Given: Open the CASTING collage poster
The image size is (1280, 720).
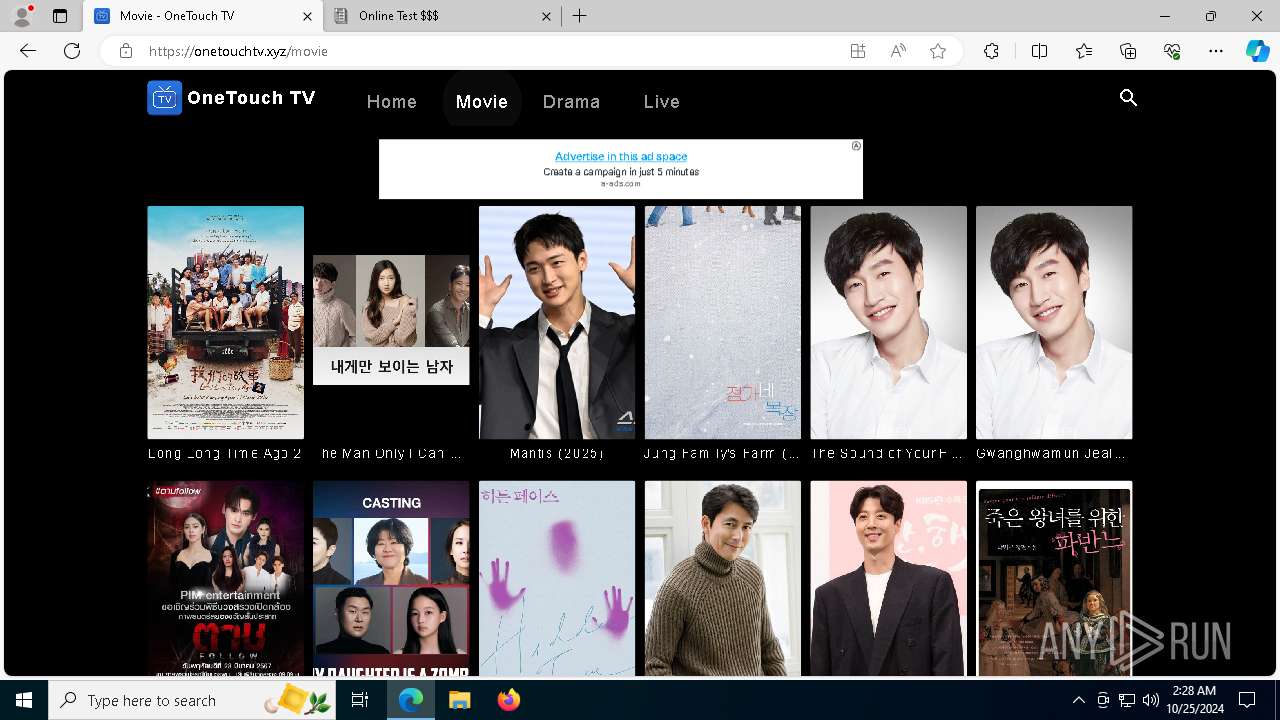Looking at the screenshot, I should pos(391,578).
